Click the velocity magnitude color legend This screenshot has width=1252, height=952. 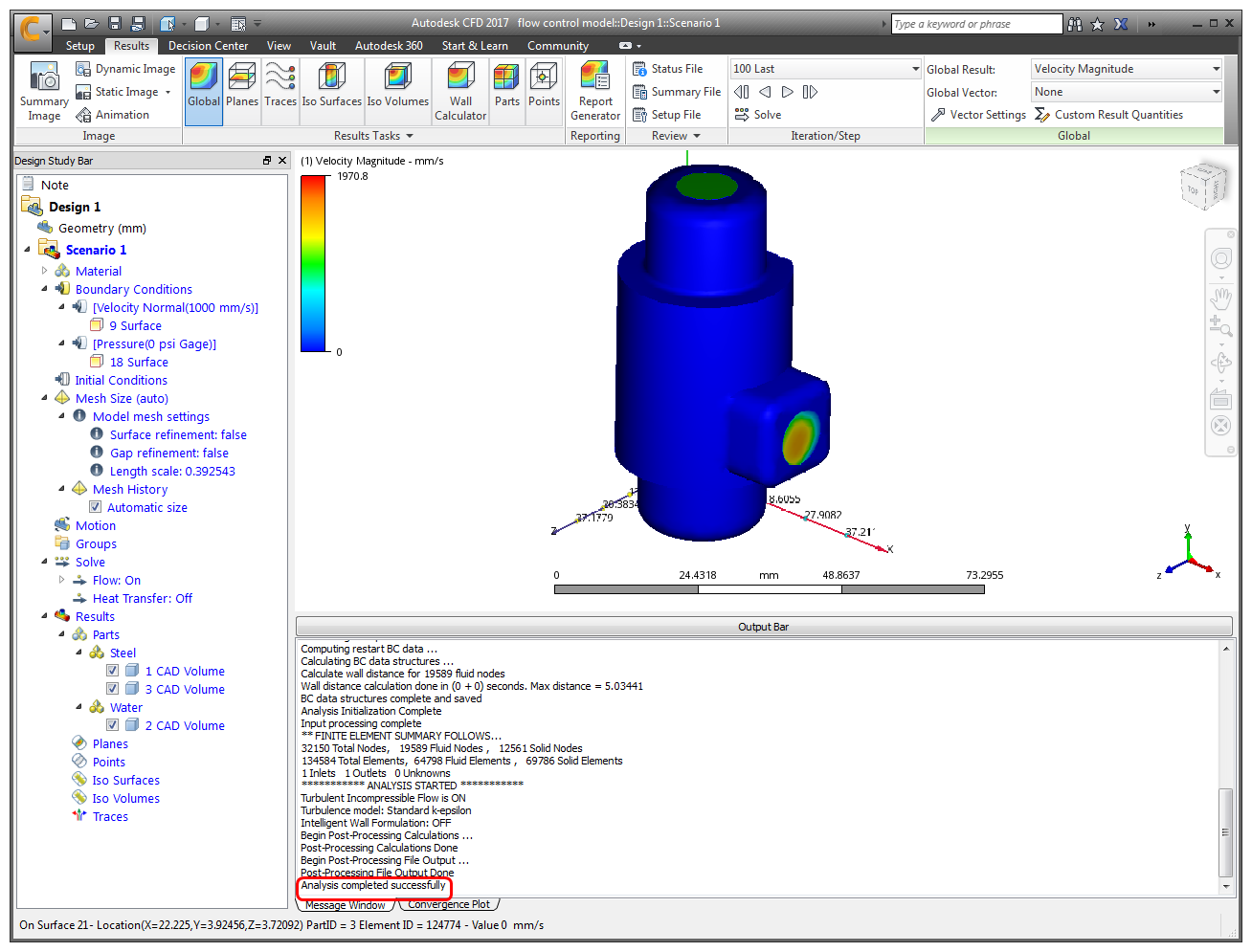click(313, 264)
